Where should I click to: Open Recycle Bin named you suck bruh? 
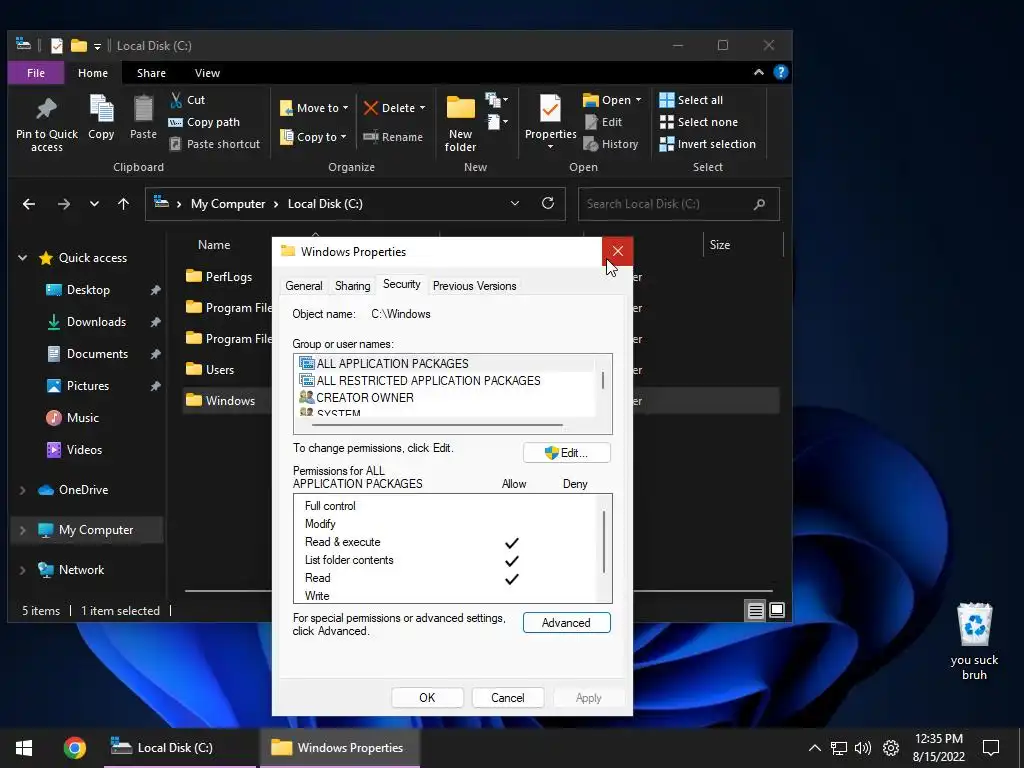pos(974,641)
